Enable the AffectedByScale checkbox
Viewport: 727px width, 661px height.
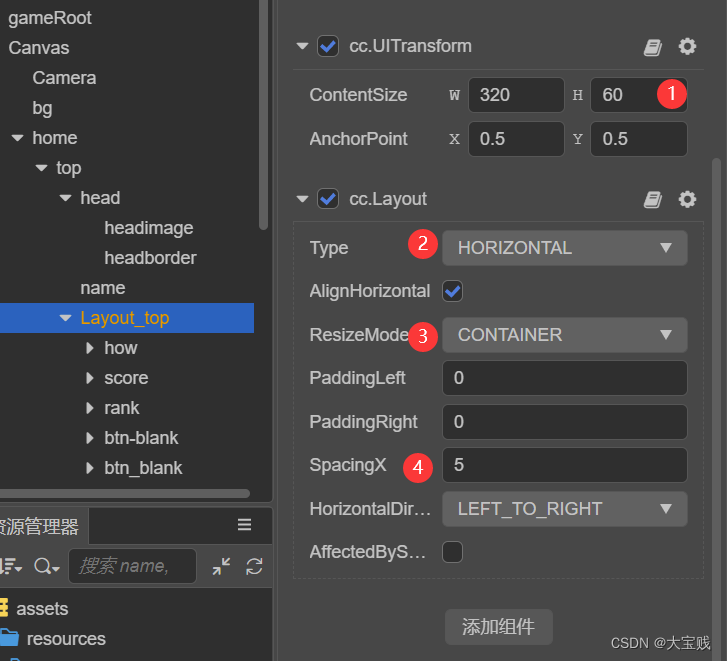click(x=453, y=552)
